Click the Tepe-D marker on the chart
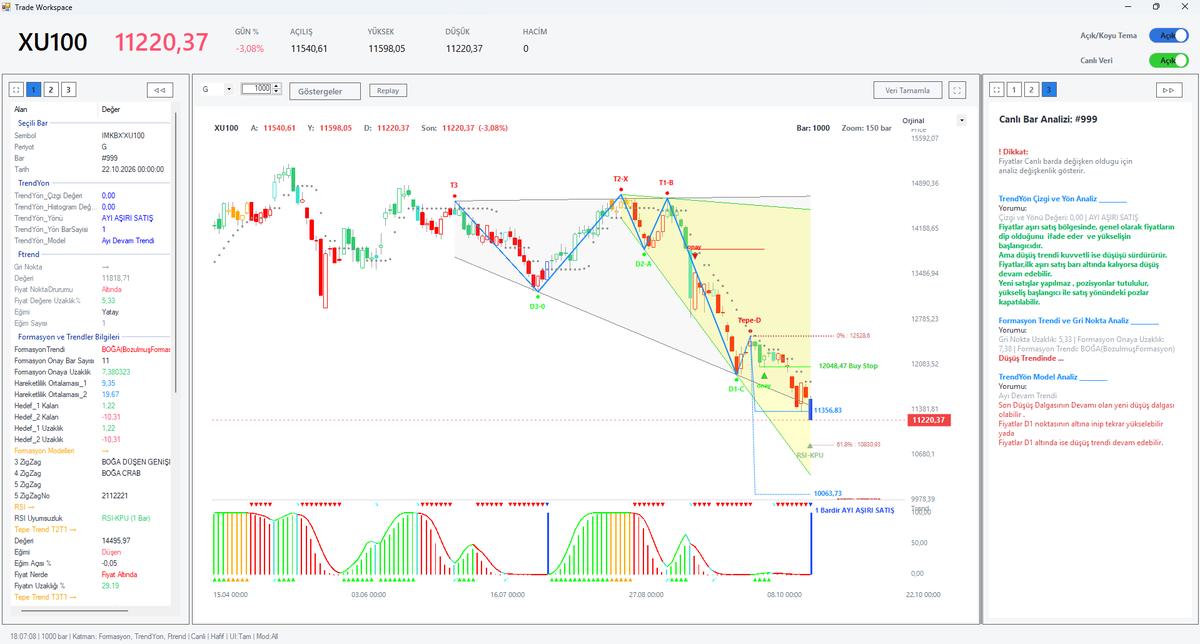 point(749,320)
